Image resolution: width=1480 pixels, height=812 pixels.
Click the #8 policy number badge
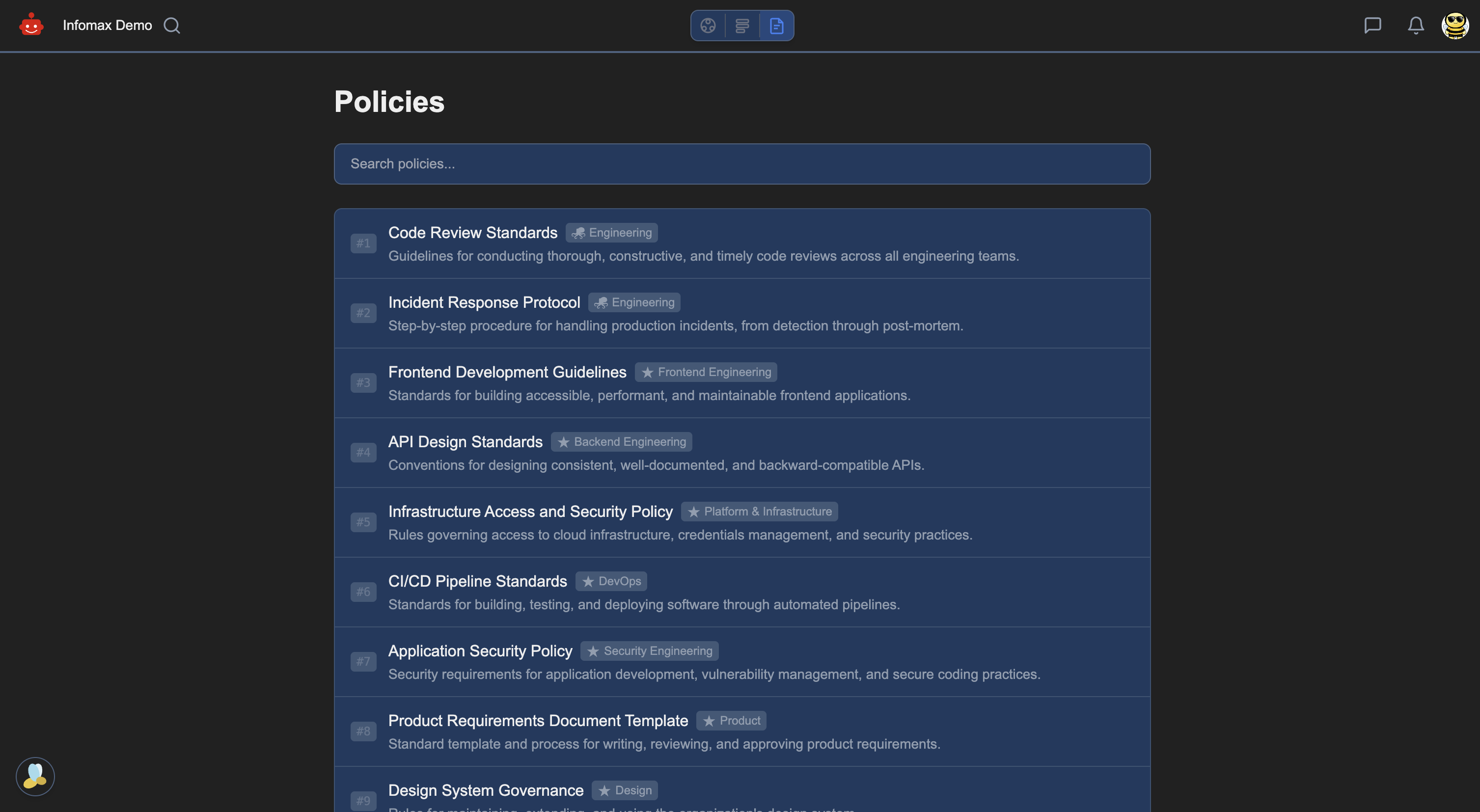363,731
